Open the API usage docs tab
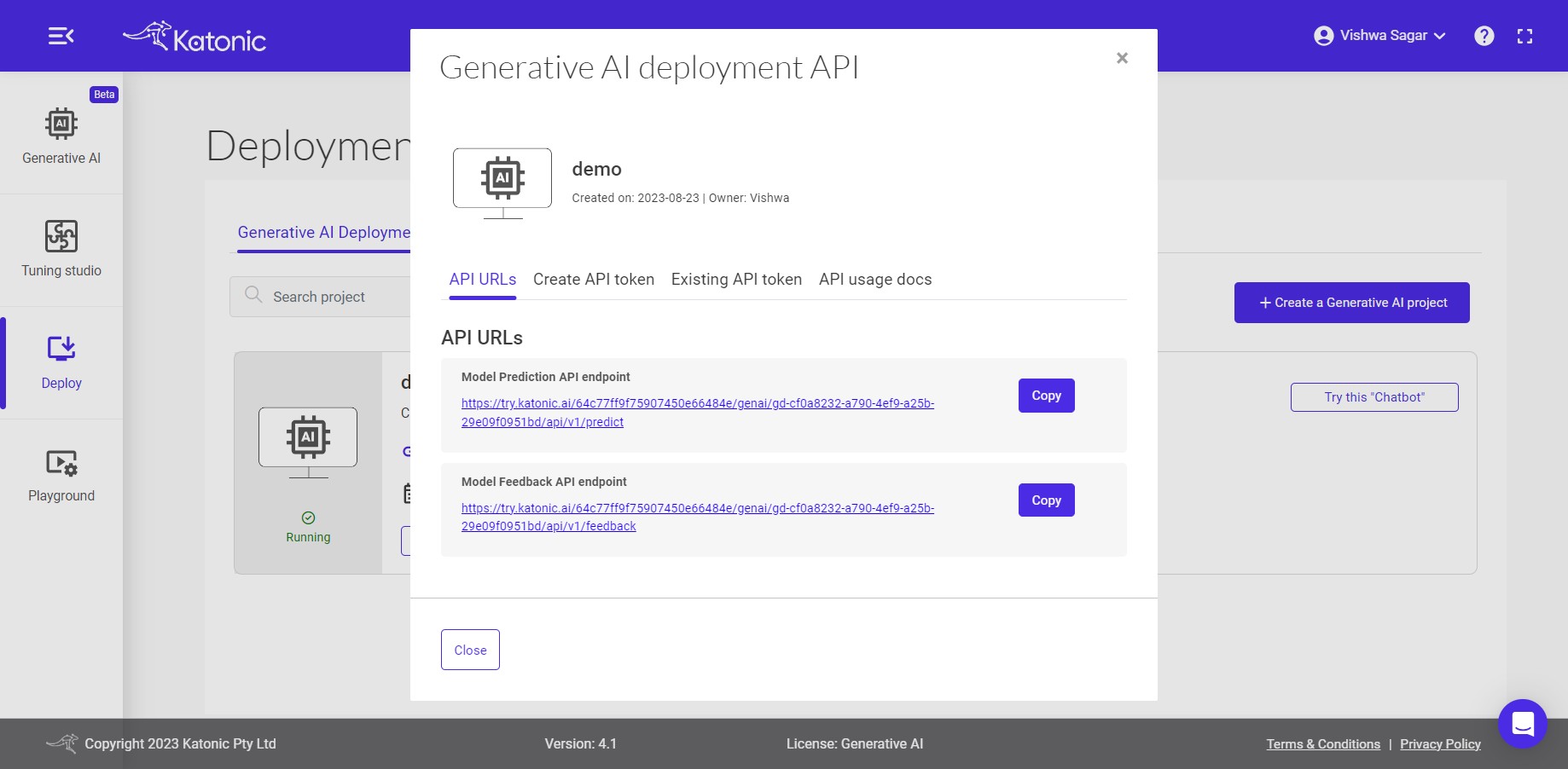 coord(875,280)
